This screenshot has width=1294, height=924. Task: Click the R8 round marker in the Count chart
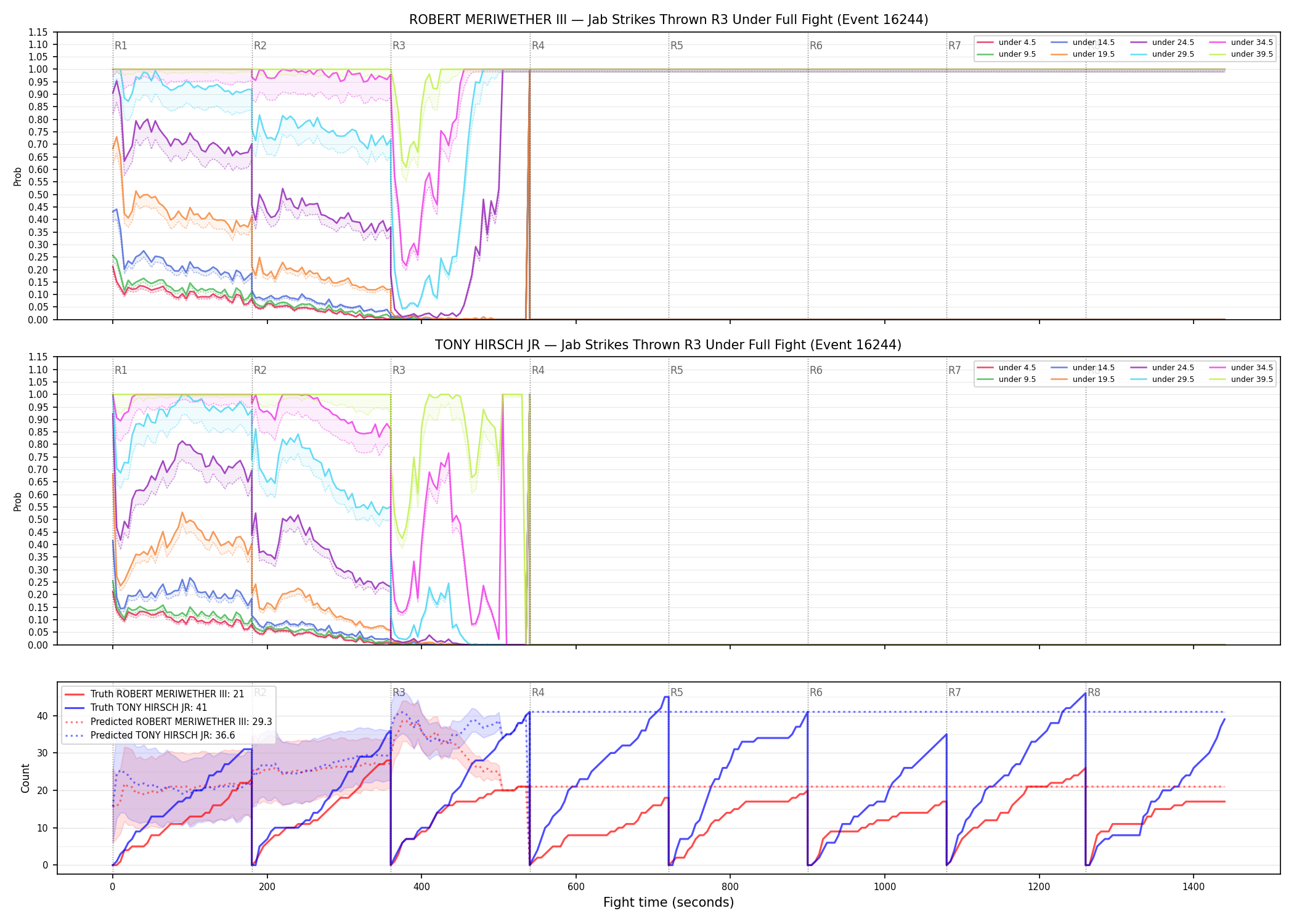pos(1094,692)
